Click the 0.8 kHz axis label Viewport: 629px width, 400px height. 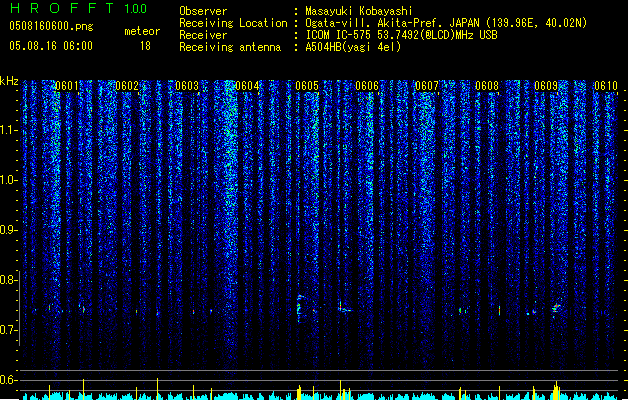9,280
